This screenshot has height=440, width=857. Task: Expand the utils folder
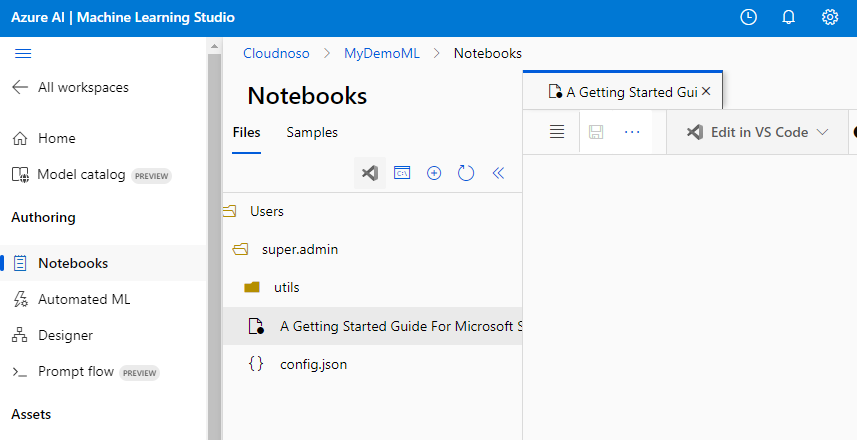click(x=286, y=287)
